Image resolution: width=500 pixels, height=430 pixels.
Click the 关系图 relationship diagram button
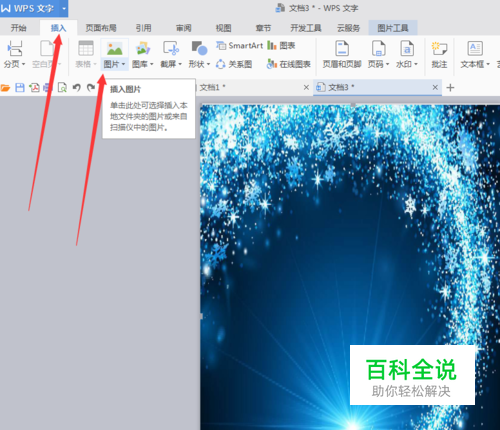coord(234,64)
